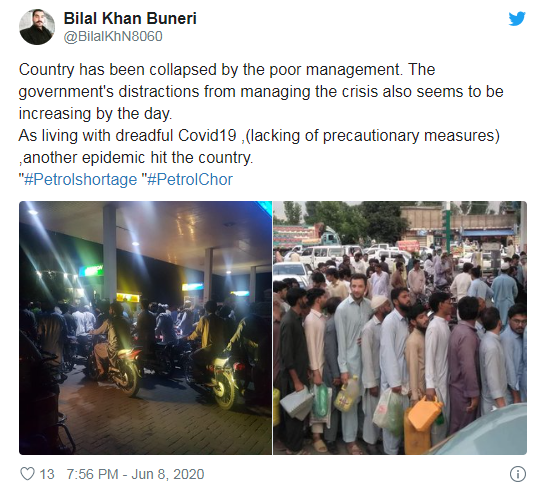This screenshot has width=542, height=493.
Task: Click the like count 13
Action: [x=47, y=474]
